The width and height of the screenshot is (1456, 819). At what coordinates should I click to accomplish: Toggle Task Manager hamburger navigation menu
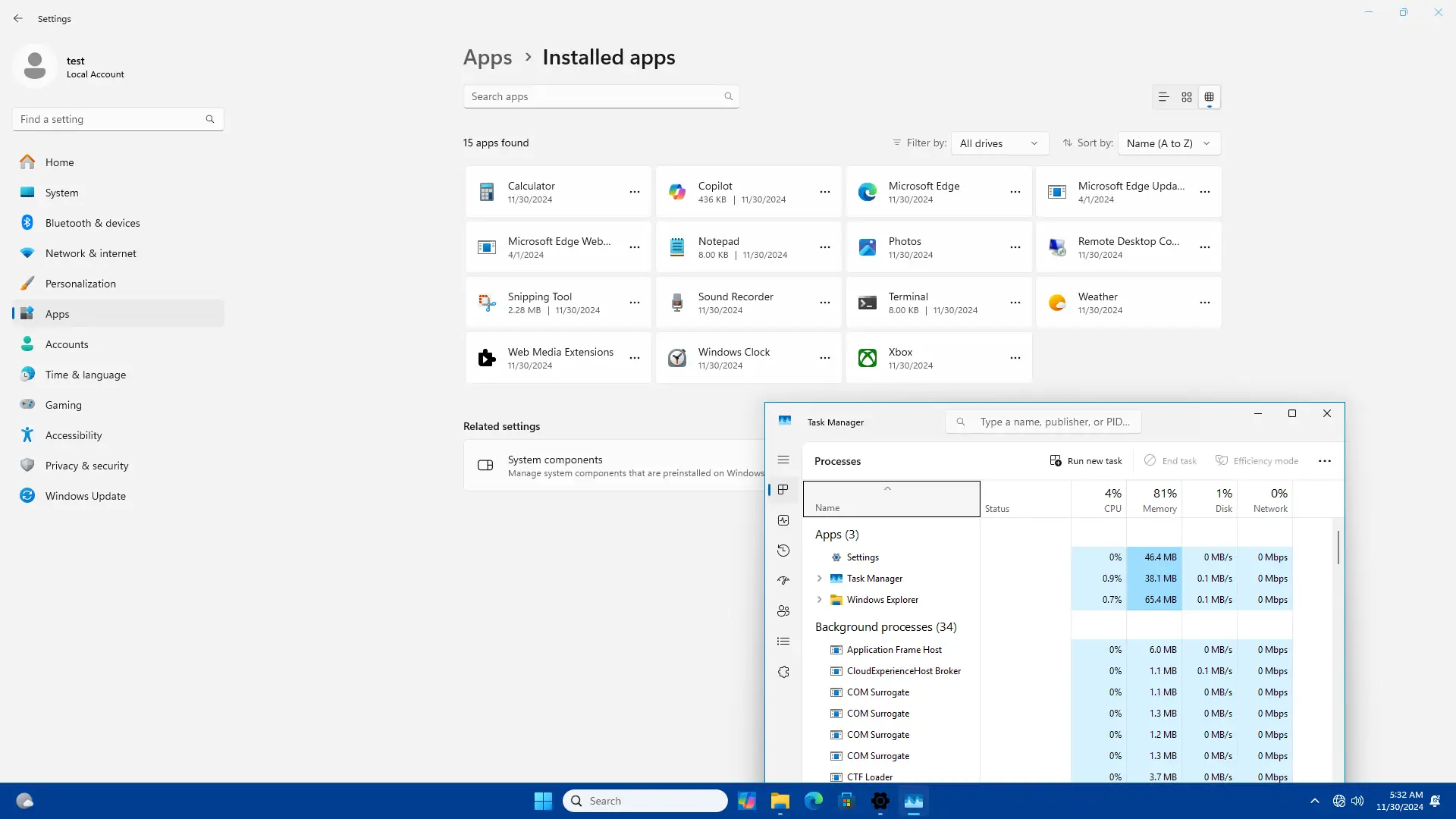[783, 460]
